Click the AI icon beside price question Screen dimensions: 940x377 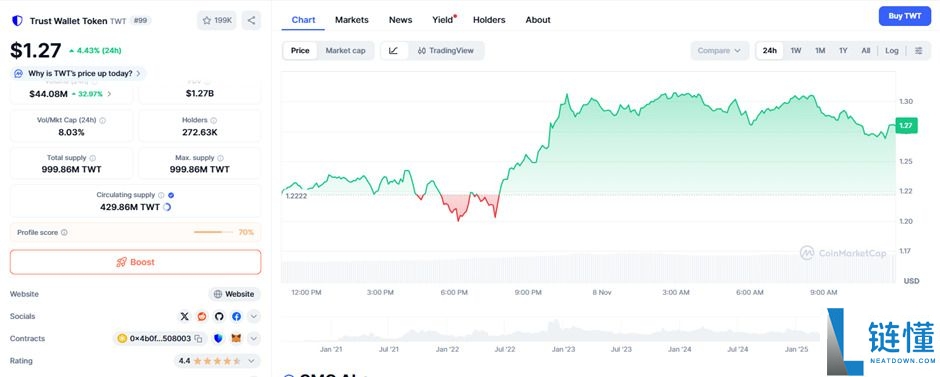[x=19, y=74]
